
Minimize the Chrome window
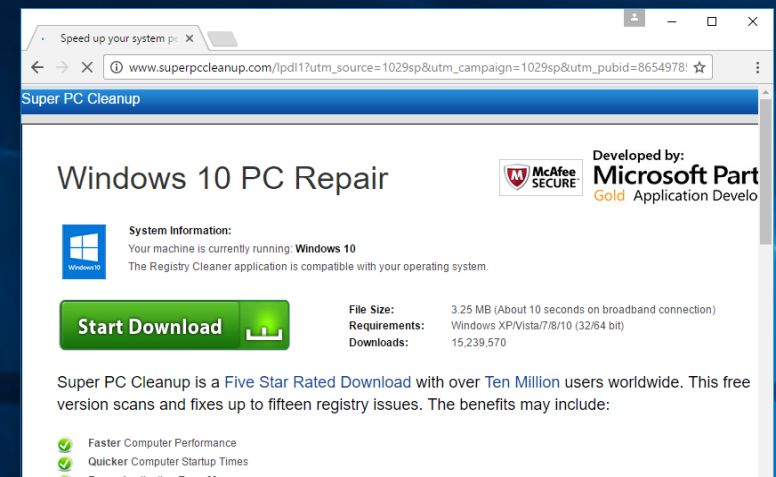[x=672, y=21]
